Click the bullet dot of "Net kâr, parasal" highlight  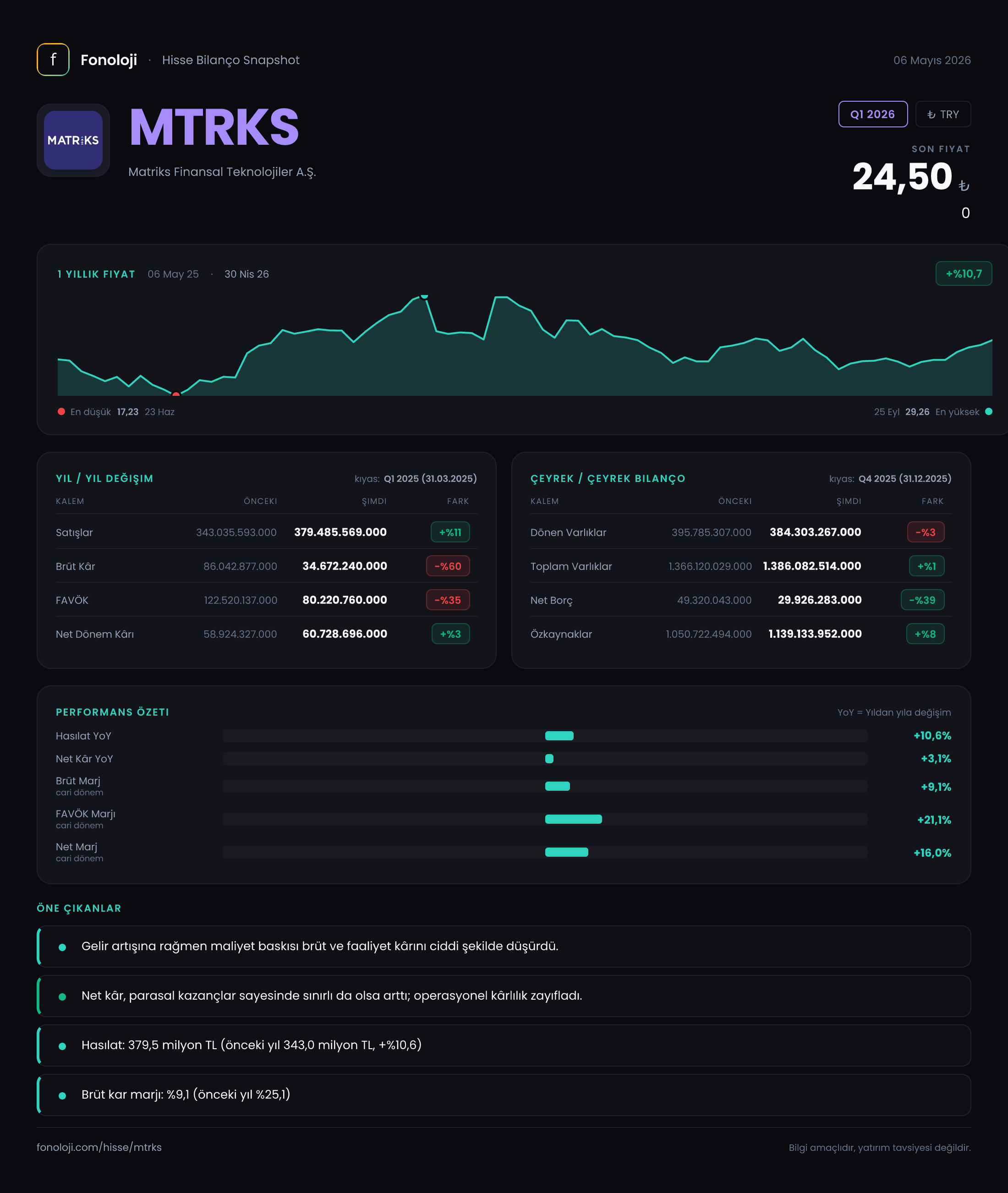pos(62,997)
